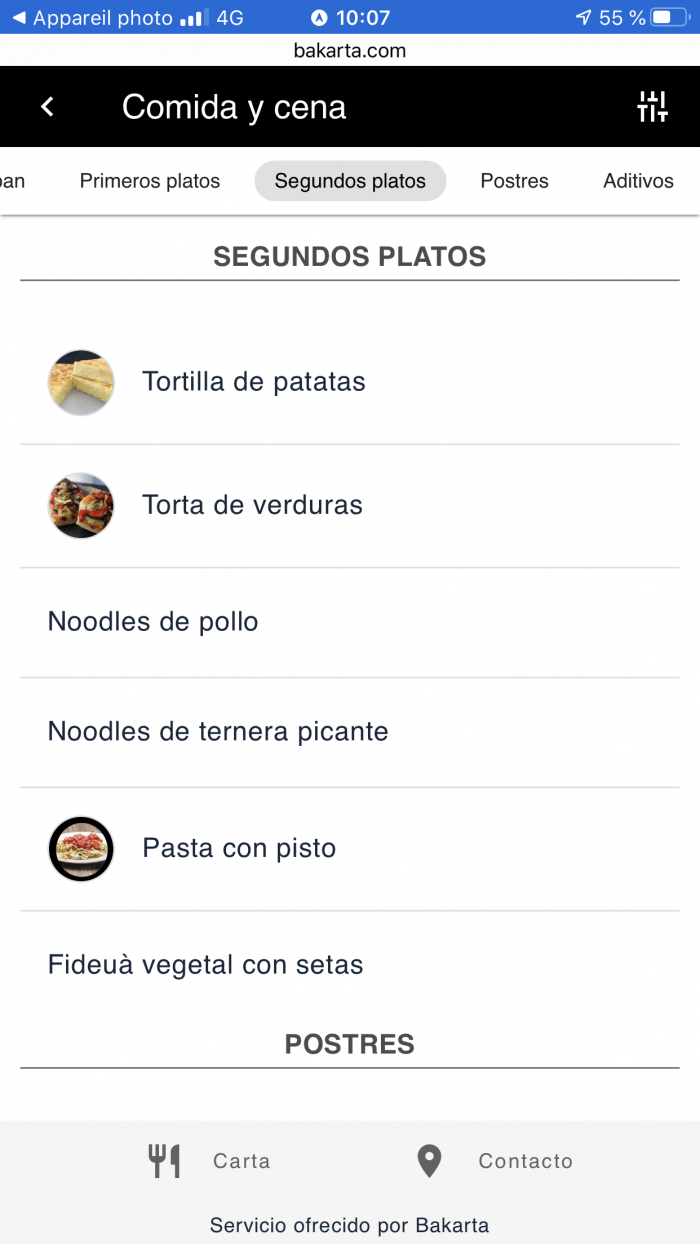This screenshot has width=700, height=1244.
Task: Tap the back arrow in header
Action: click(x=48, y=107)
